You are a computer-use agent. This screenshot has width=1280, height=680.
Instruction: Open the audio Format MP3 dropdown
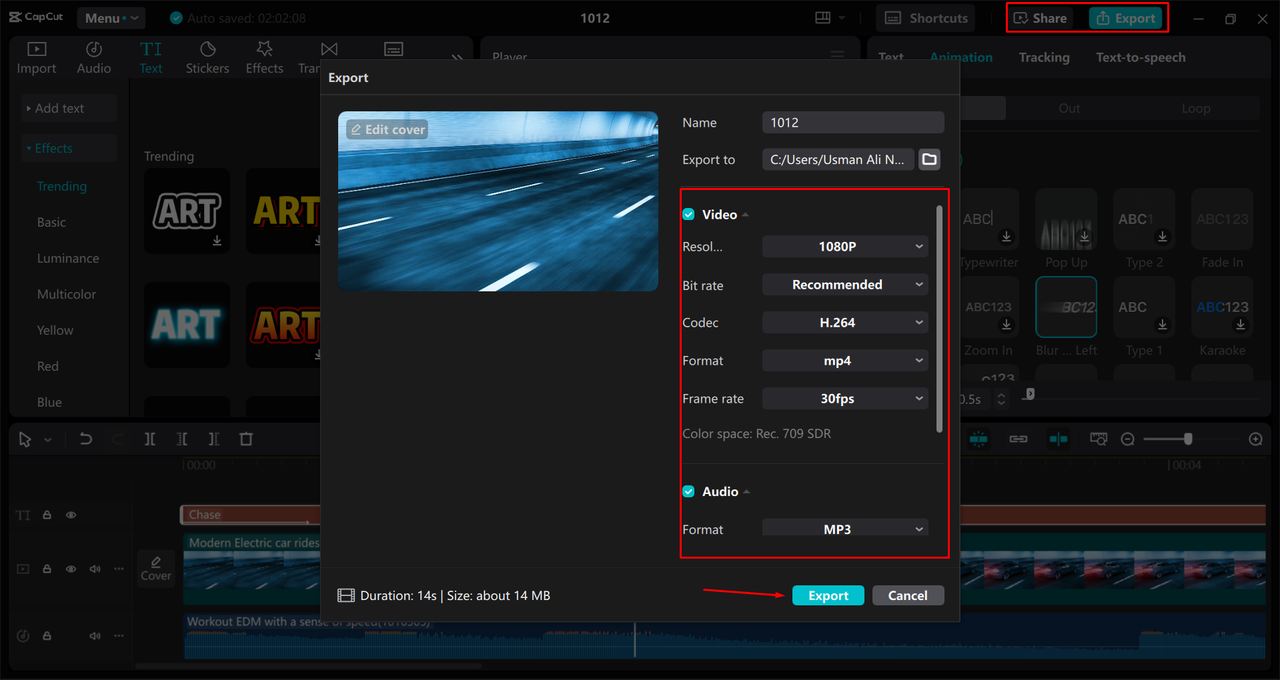coord(845,529)
